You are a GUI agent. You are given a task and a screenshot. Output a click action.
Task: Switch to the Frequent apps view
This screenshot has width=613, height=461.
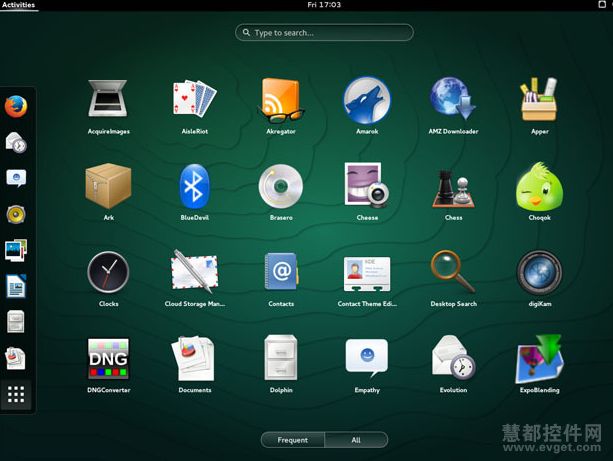[293, 440]
